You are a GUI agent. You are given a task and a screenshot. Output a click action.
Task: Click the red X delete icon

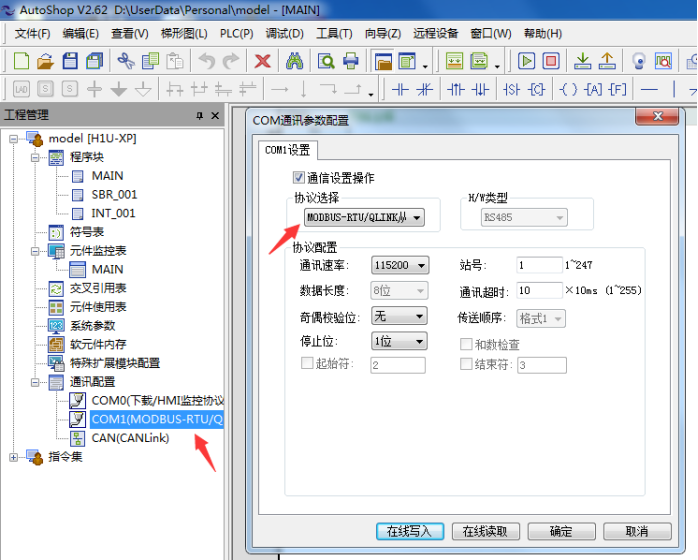point(262,61)
